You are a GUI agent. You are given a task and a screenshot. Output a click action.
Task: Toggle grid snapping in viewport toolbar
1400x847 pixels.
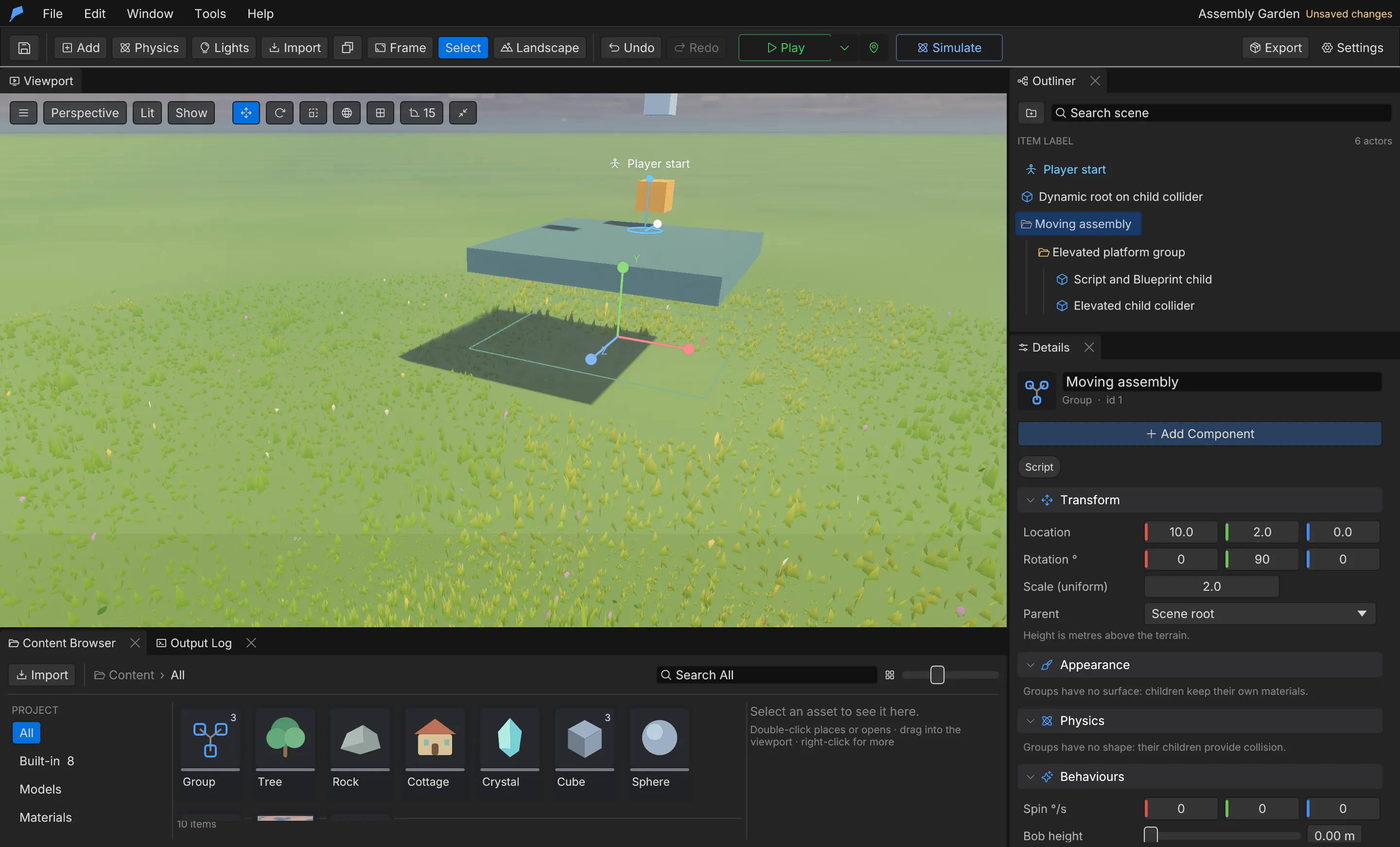tap(380, 112)
